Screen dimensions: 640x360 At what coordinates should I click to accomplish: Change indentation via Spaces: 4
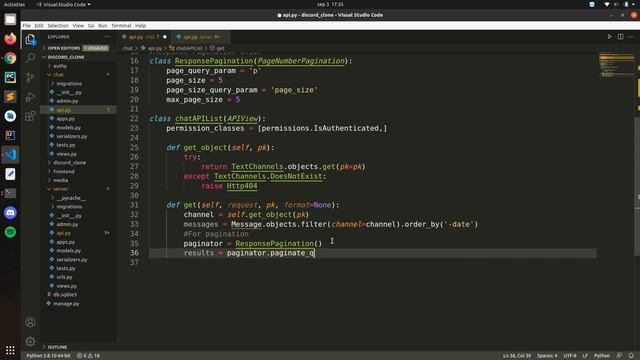click(547, 356)
